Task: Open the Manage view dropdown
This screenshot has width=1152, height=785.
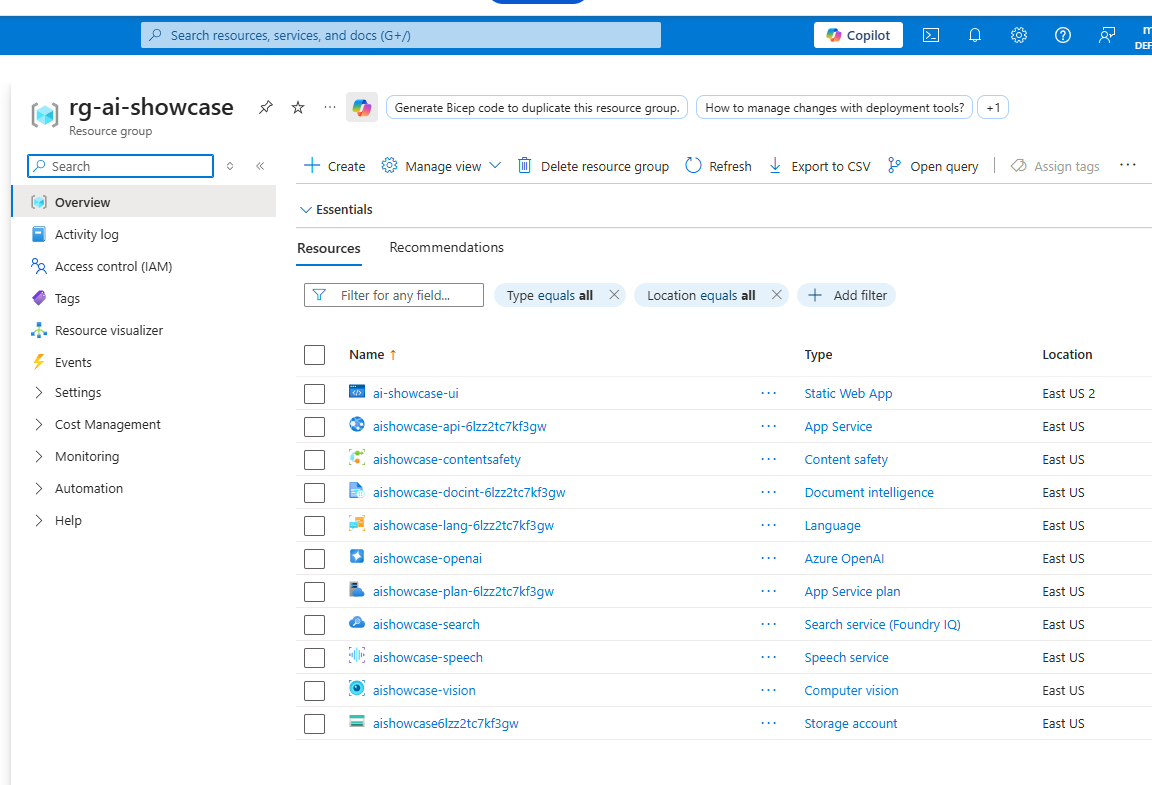Action: 441,166
